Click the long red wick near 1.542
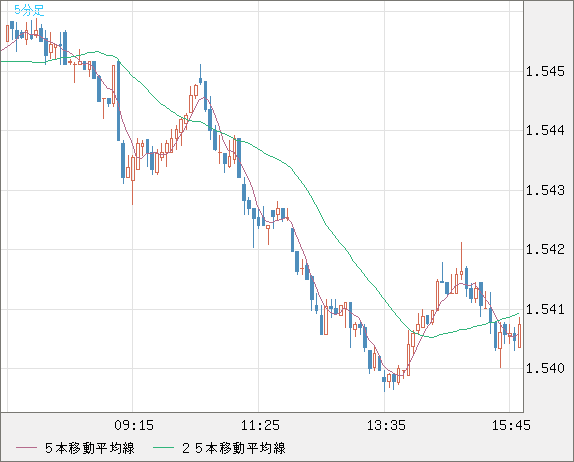The height and width of the screenshot is (462, 574). click(x=462, y=257)
